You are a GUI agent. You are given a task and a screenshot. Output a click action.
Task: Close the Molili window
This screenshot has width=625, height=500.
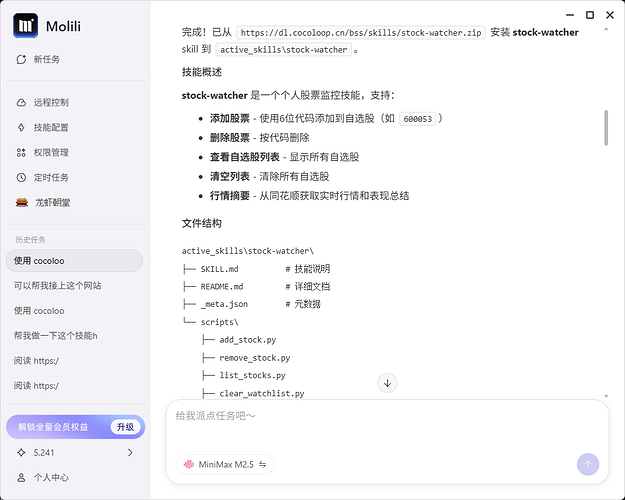pos(610,15)
